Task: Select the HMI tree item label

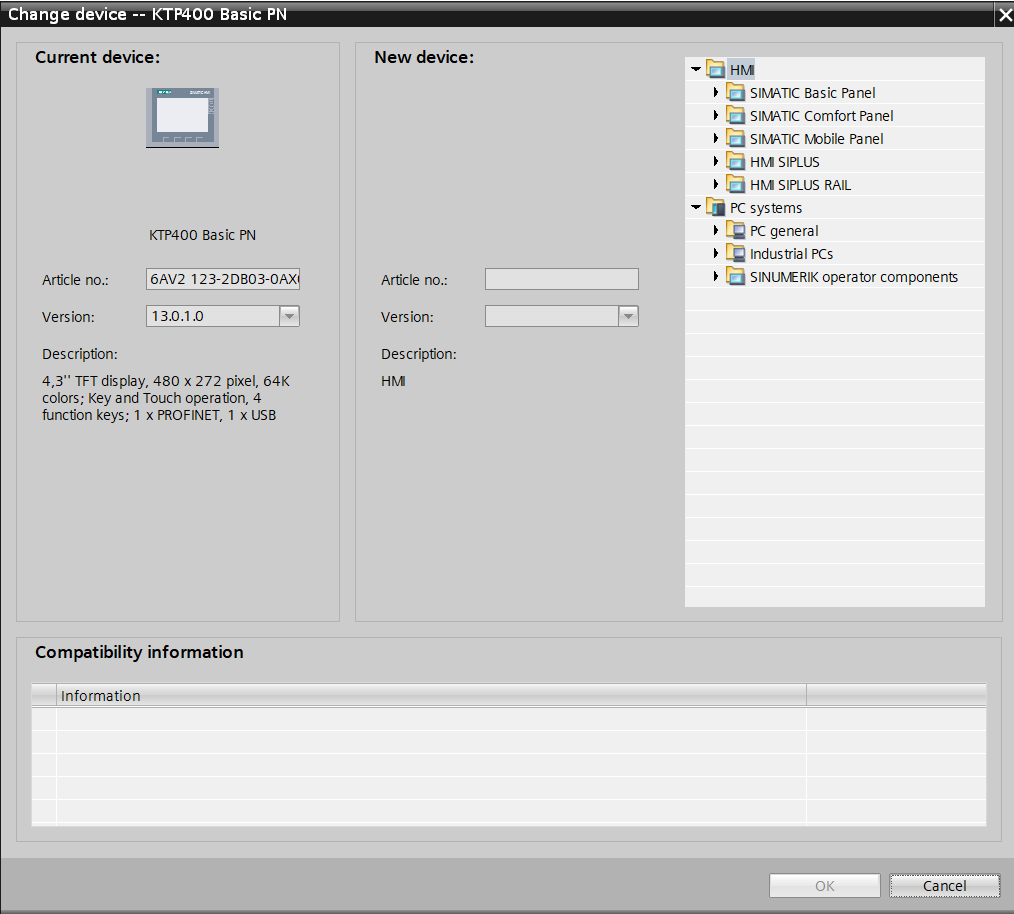Action: click(x=742, y=70)
